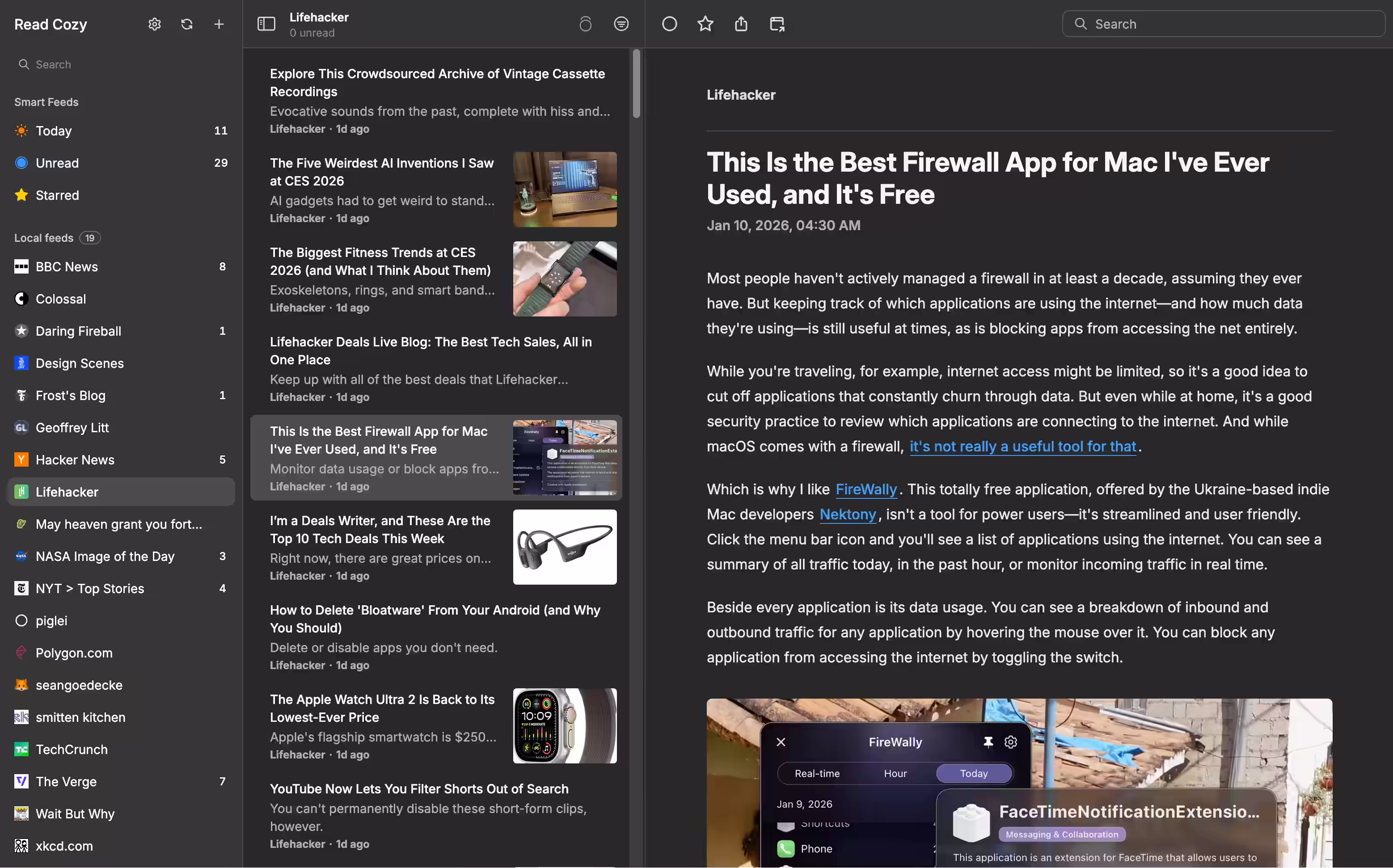Click the smart band article thumbnail
The width and height of the screenshot is (1393, 868).
[x=565, y=279]
